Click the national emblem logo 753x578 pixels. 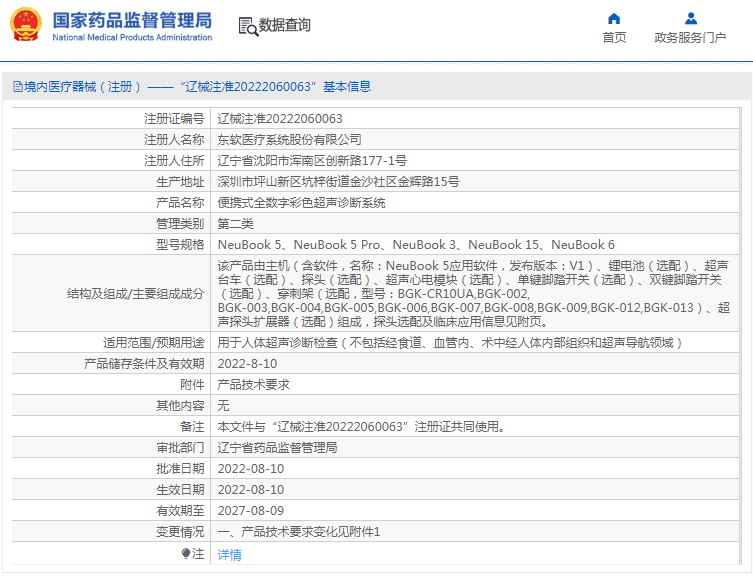[25, 24]
